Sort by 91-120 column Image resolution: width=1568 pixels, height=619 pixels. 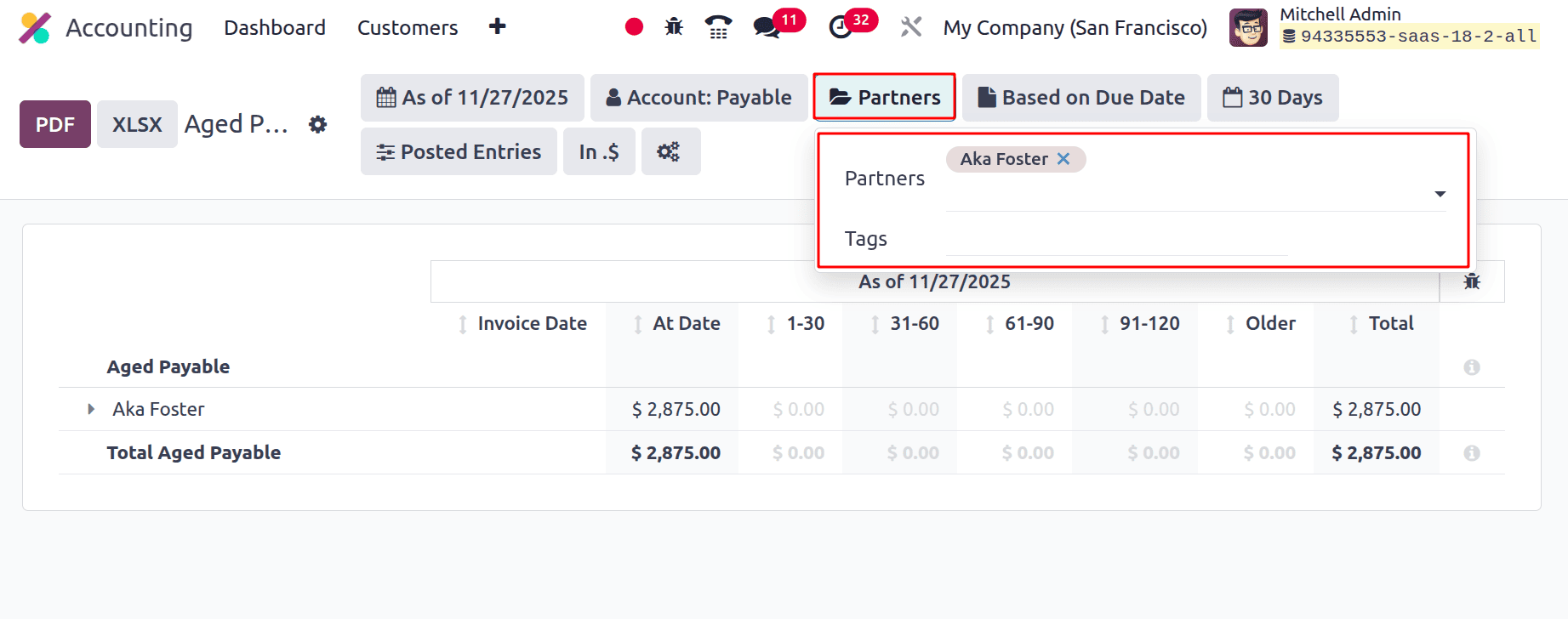(x=1139, y=324)
